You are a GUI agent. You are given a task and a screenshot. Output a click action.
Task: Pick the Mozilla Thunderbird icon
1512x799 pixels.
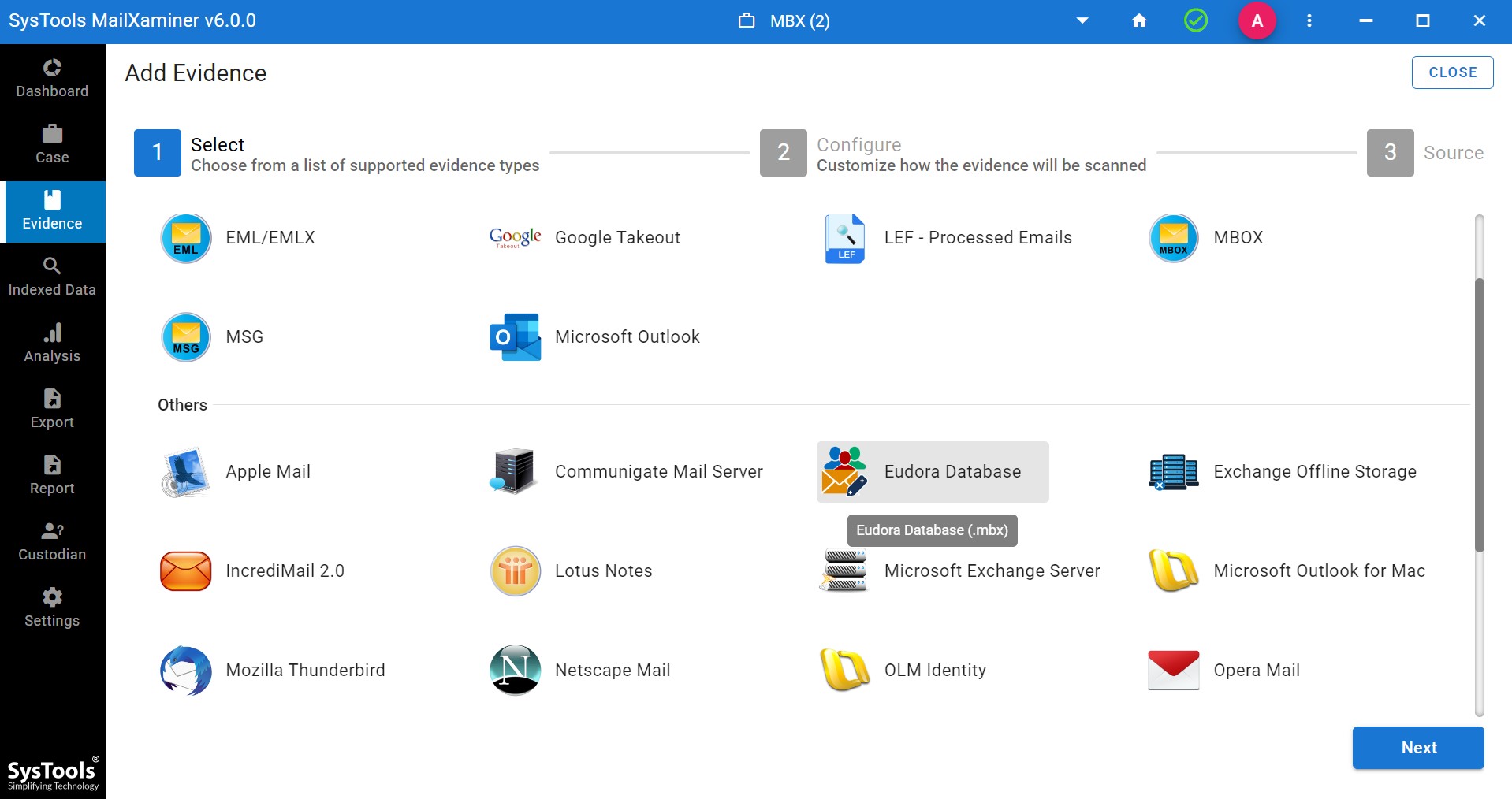point(186,671)
